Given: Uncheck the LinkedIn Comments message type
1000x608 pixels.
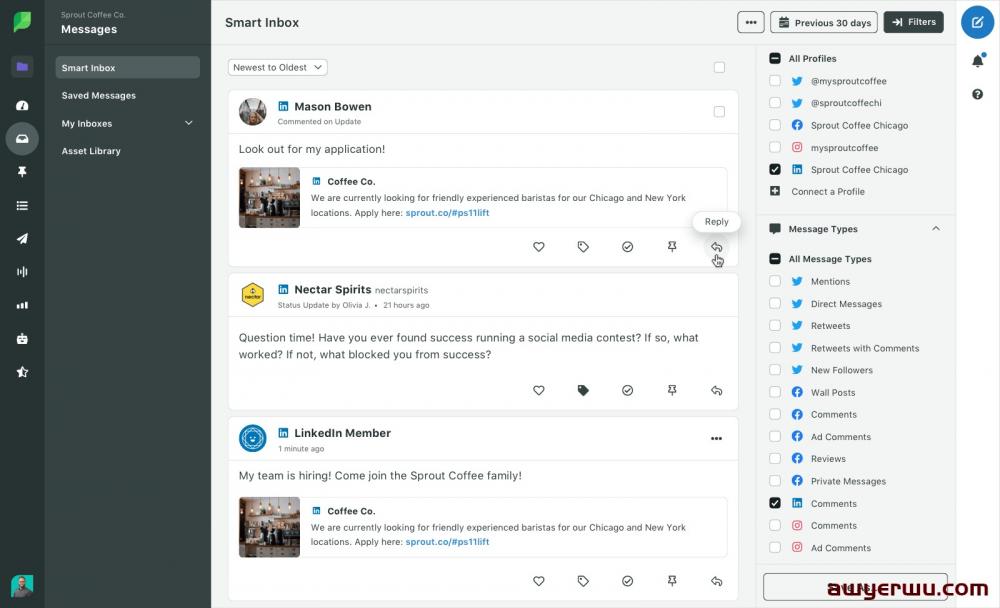Looking at the screenshot, I should 775,503.
